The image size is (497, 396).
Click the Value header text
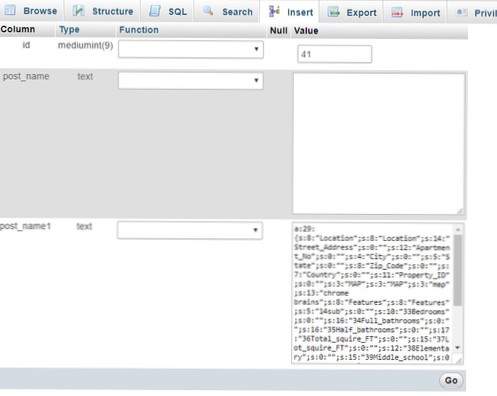(306, 31)
